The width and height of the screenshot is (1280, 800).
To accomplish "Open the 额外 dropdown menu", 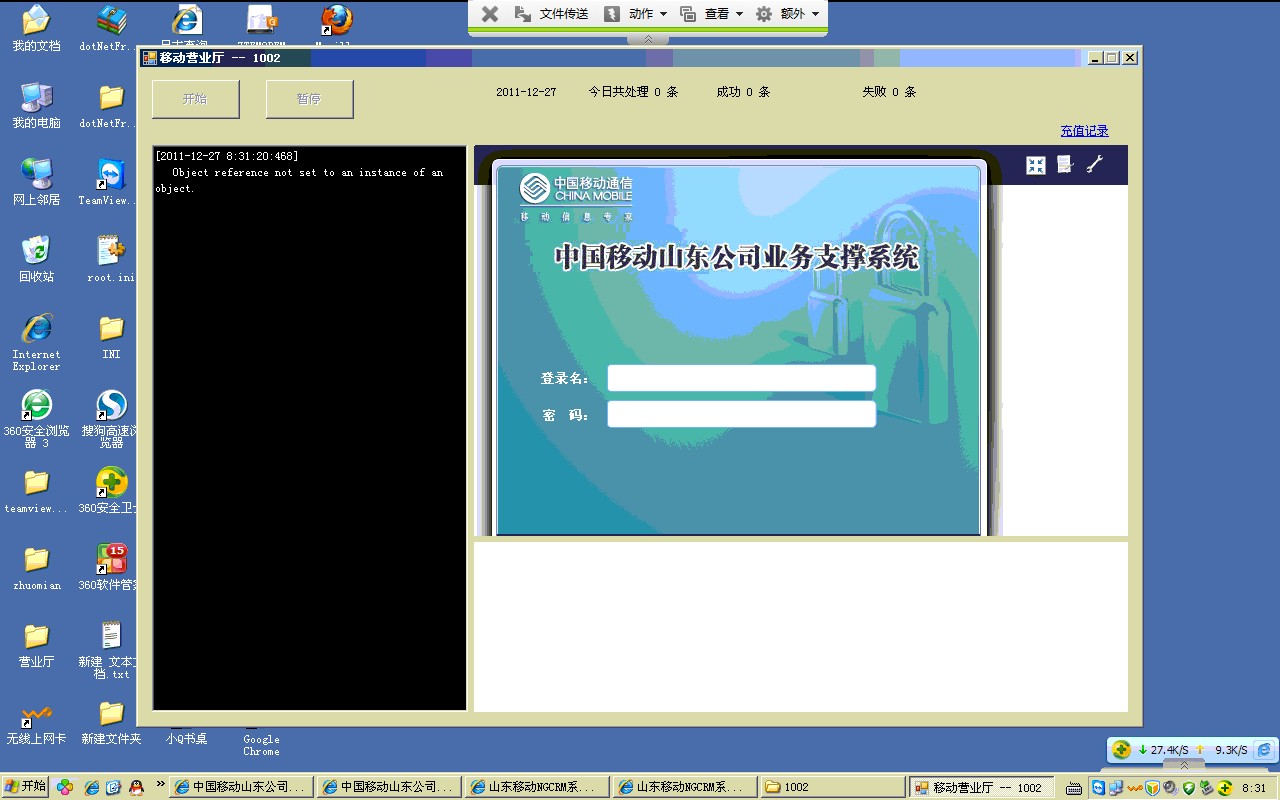I will 788,14.
